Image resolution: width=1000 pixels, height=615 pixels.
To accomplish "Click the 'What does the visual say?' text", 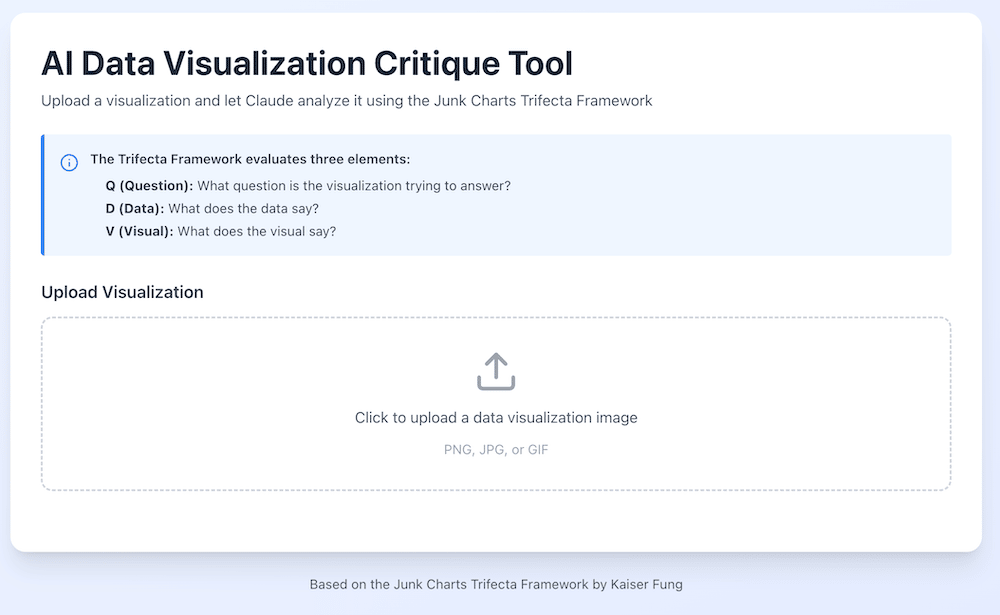I will click(256, 231).
